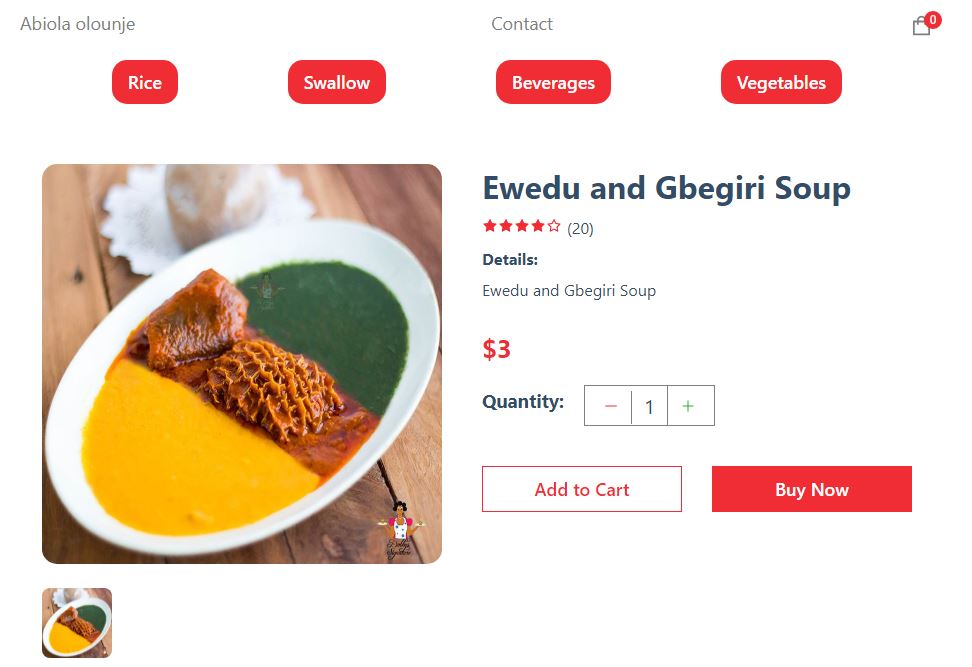
Task: Click the third rating star
Action: tap(522, 227)
